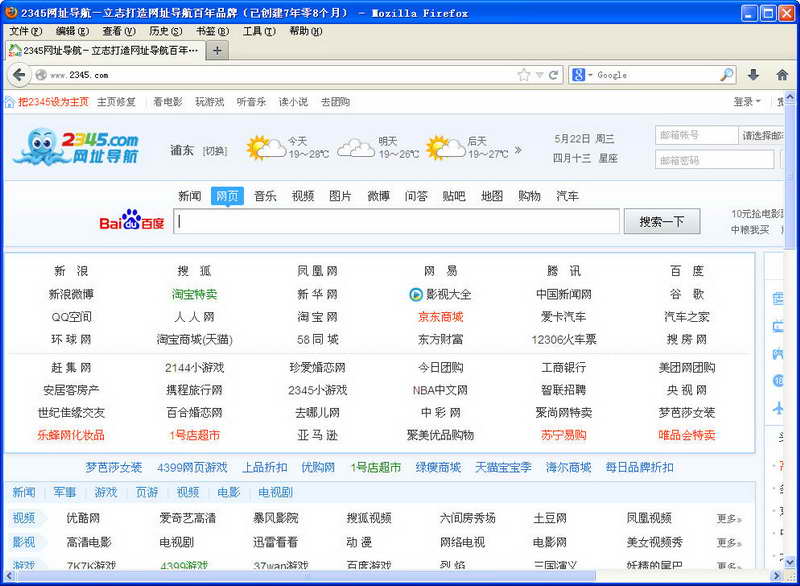Screen dimensions: 800x586
Task: Switch city with 切换 link
Action: click(x=215, y=151)
